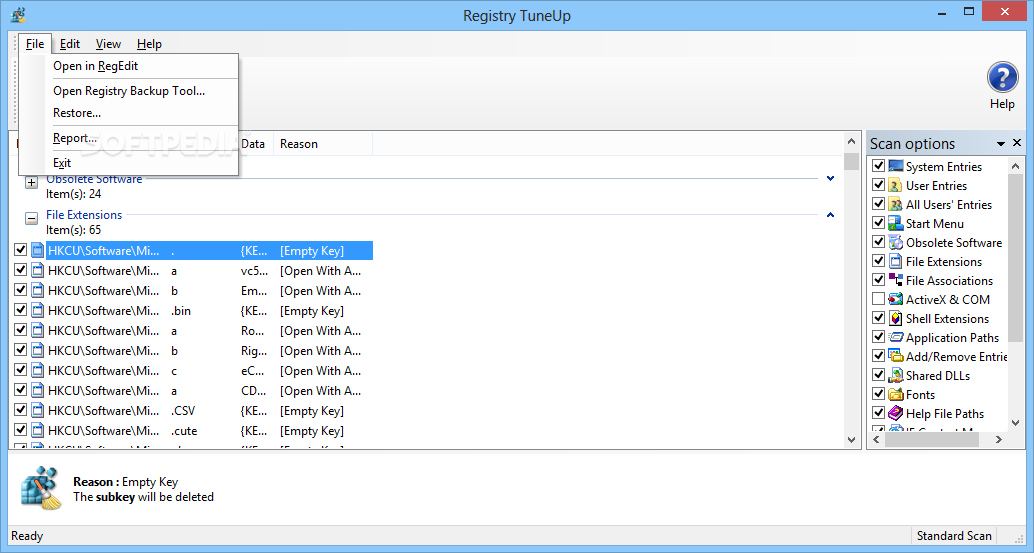Click the Standard Scan status bar panel
The height and width of the screenshot is (553, 1034).
(x=954, y=536)
